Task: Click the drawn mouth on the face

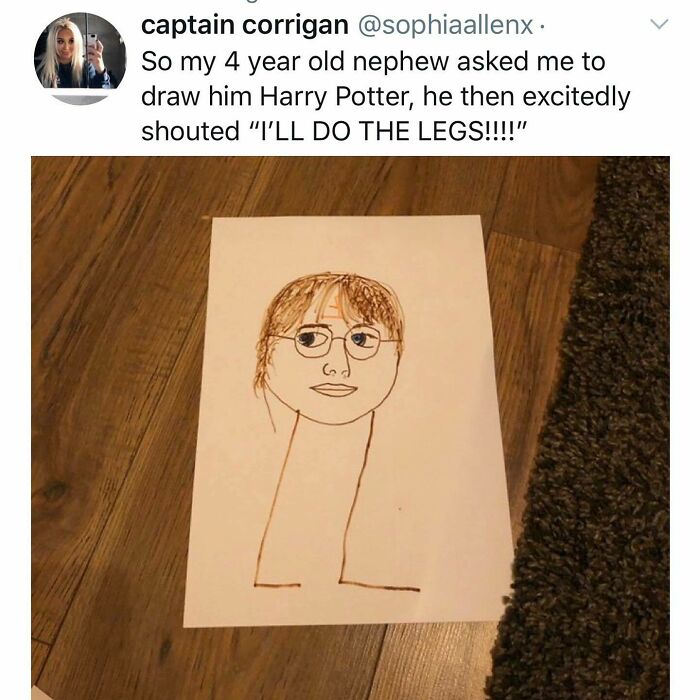Action: pos(334,389)
